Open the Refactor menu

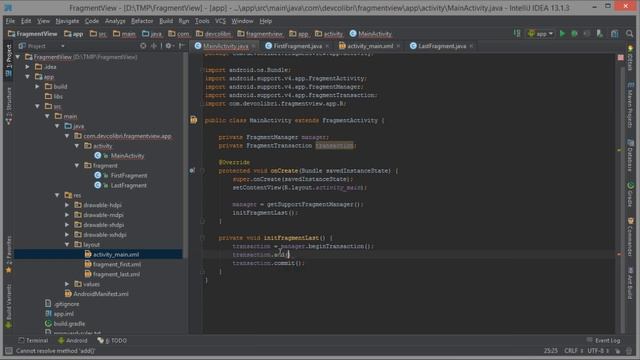click(142, 21)
